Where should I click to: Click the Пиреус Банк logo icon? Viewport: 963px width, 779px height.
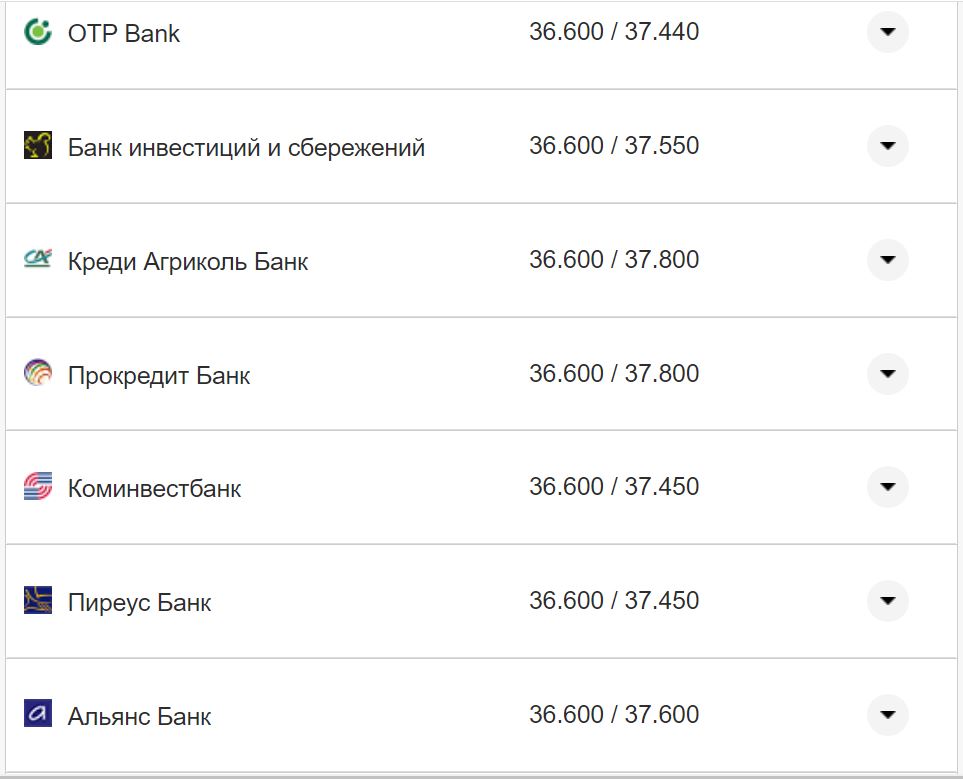38,601
